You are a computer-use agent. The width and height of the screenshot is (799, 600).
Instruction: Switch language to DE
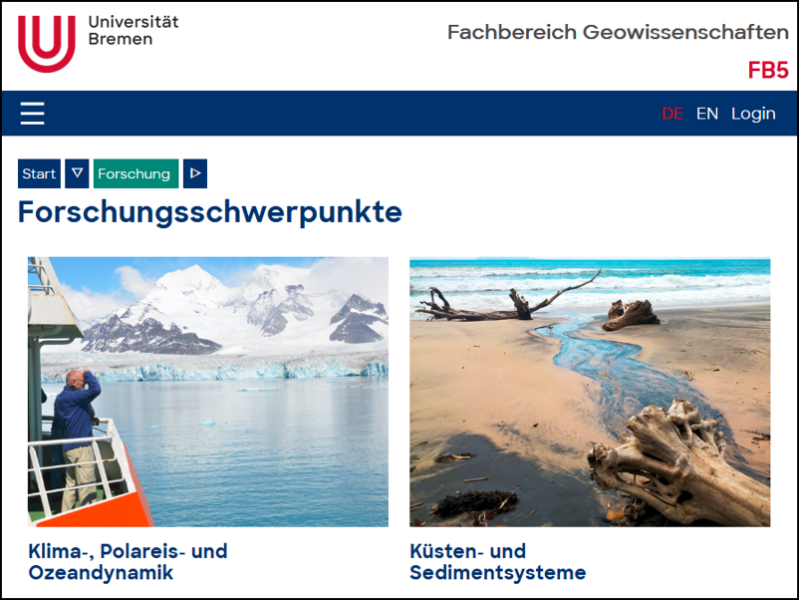672,113
